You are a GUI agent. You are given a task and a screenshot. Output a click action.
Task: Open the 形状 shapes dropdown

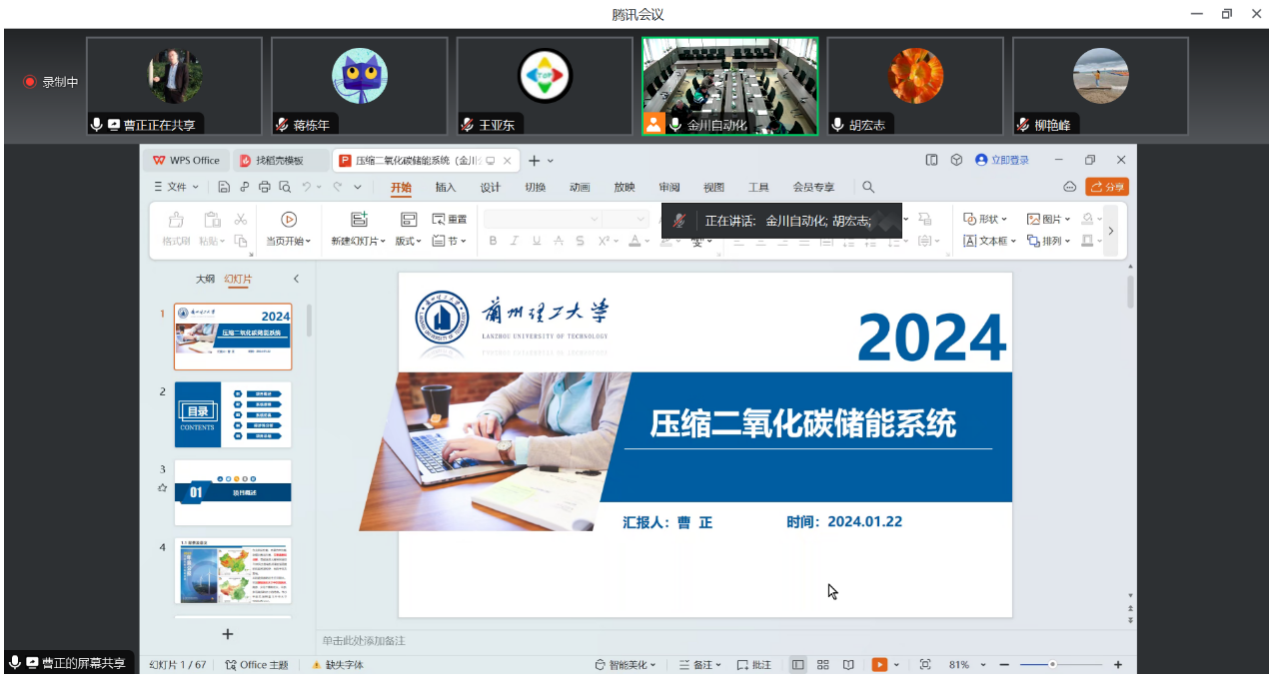[x=985, y=219]
